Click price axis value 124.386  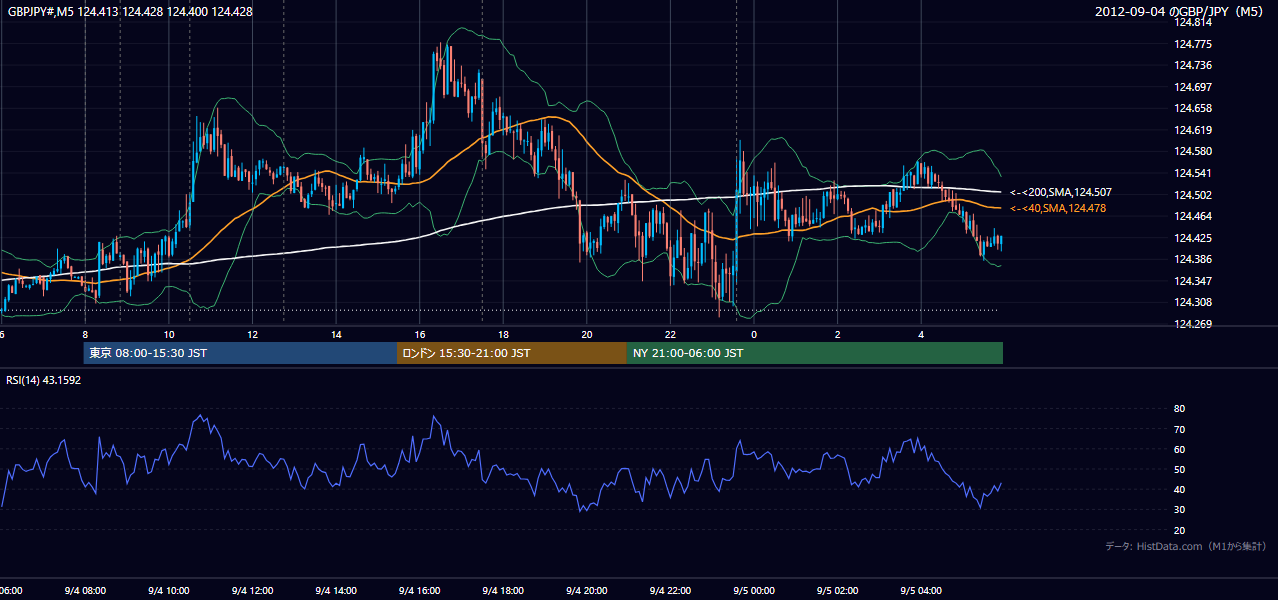(x=1194, y=259)
